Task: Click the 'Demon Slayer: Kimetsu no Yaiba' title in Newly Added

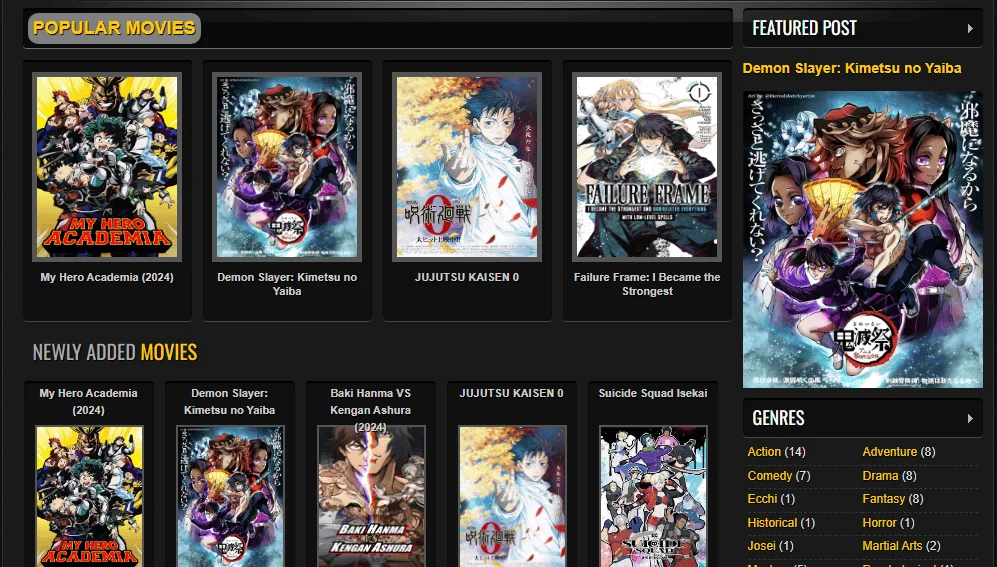Action: pyautogui.click(x=230, y=401)
